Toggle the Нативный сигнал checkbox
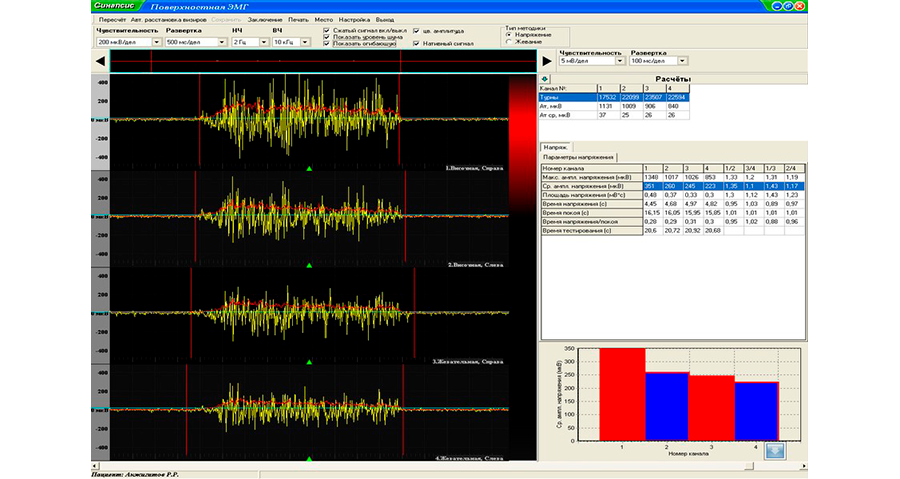The width and height of the screenshot is (900, 479). 416,44
